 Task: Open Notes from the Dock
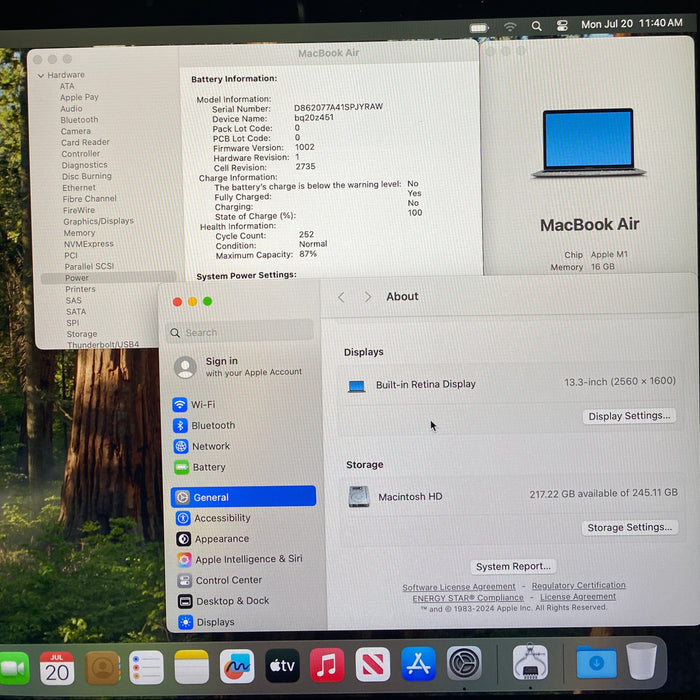coord(192,667)
